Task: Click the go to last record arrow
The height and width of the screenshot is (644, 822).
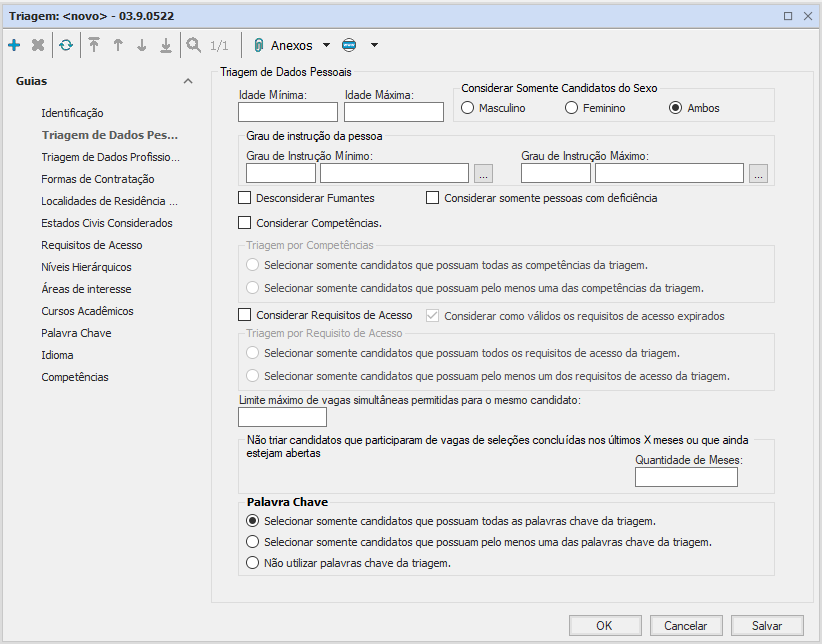Action: point(166,45)
